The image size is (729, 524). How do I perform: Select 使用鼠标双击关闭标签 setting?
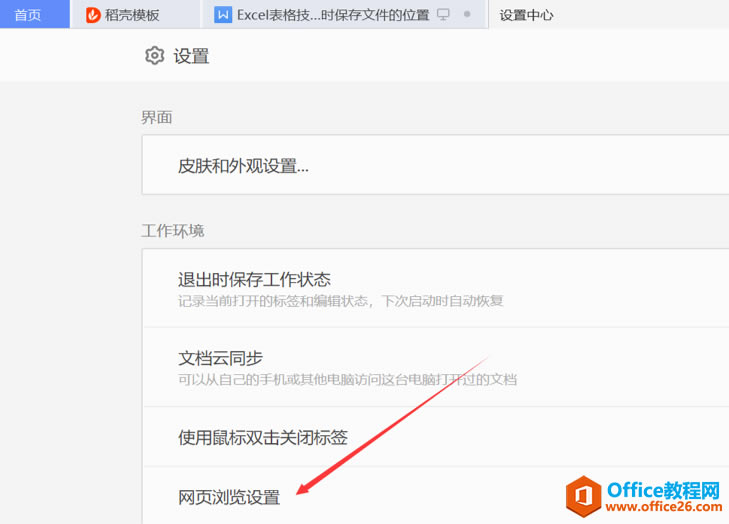tap(435, 437)
